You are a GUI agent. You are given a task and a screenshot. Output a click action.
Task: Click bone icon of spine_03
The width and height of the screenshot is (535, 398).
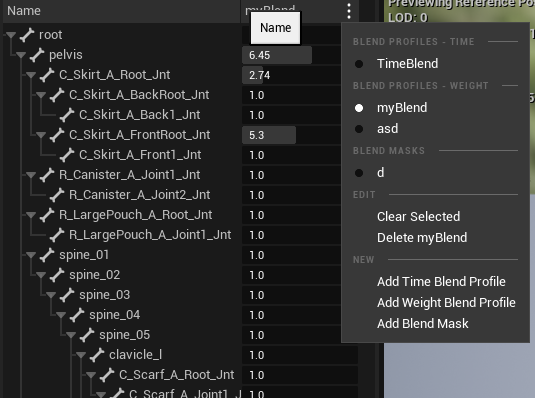click(x=67, y=295)
